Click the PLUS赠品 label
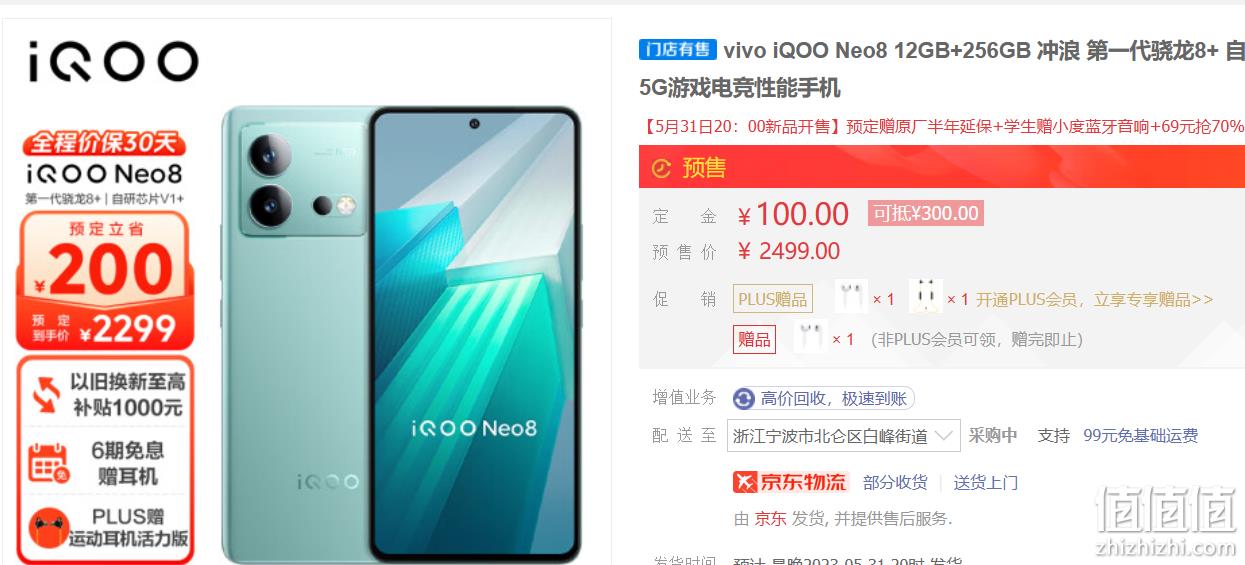Image resolution: width=1245 pixels, height=565 pixels. click(773, 299)
